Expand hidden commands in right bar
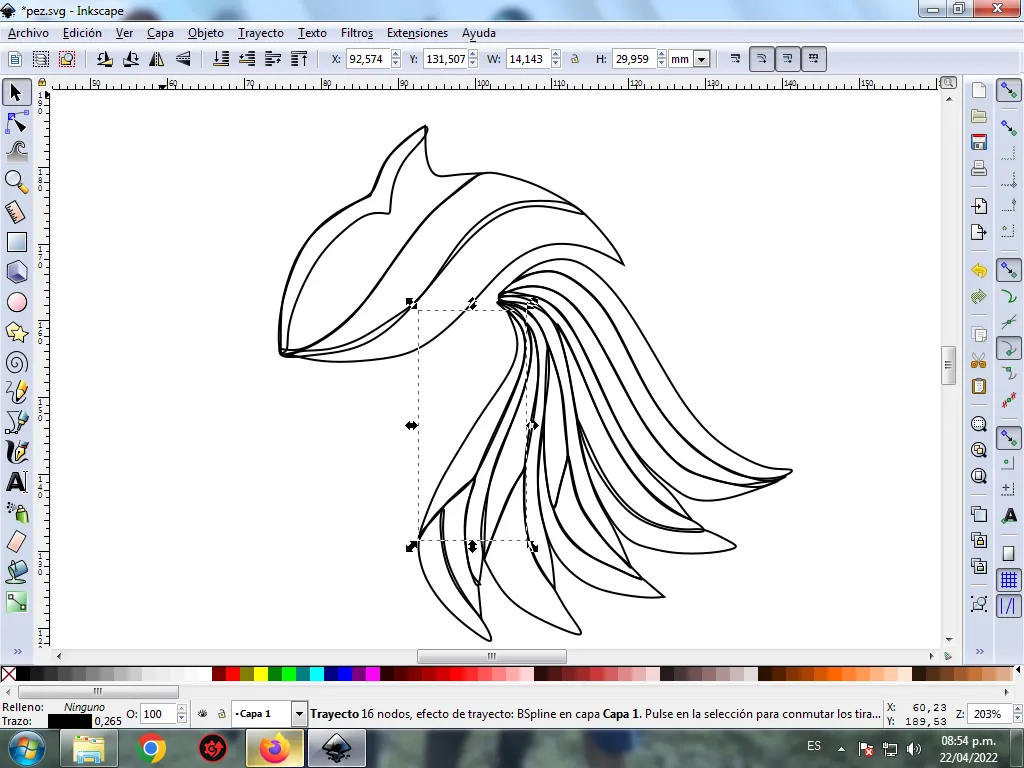This screenshot has height=768, width=1024. coord(980,651)
